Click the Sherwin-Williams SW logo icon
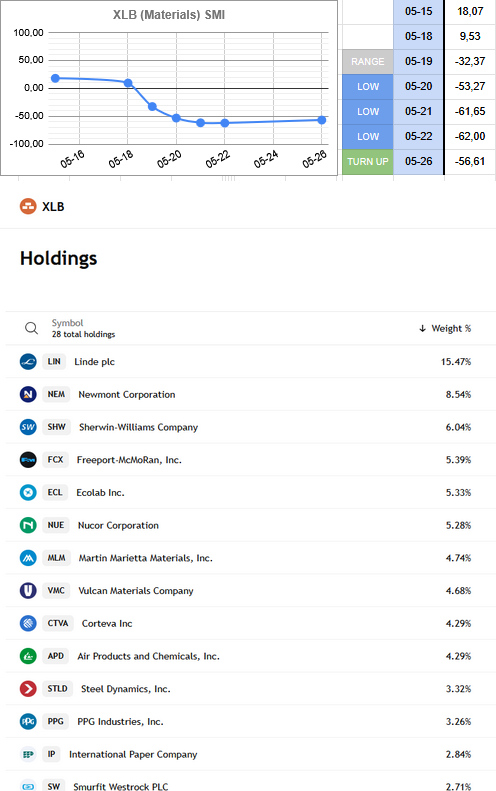Image resolution: width=496 pixels, height=791 pixels. tap(28, 427)
